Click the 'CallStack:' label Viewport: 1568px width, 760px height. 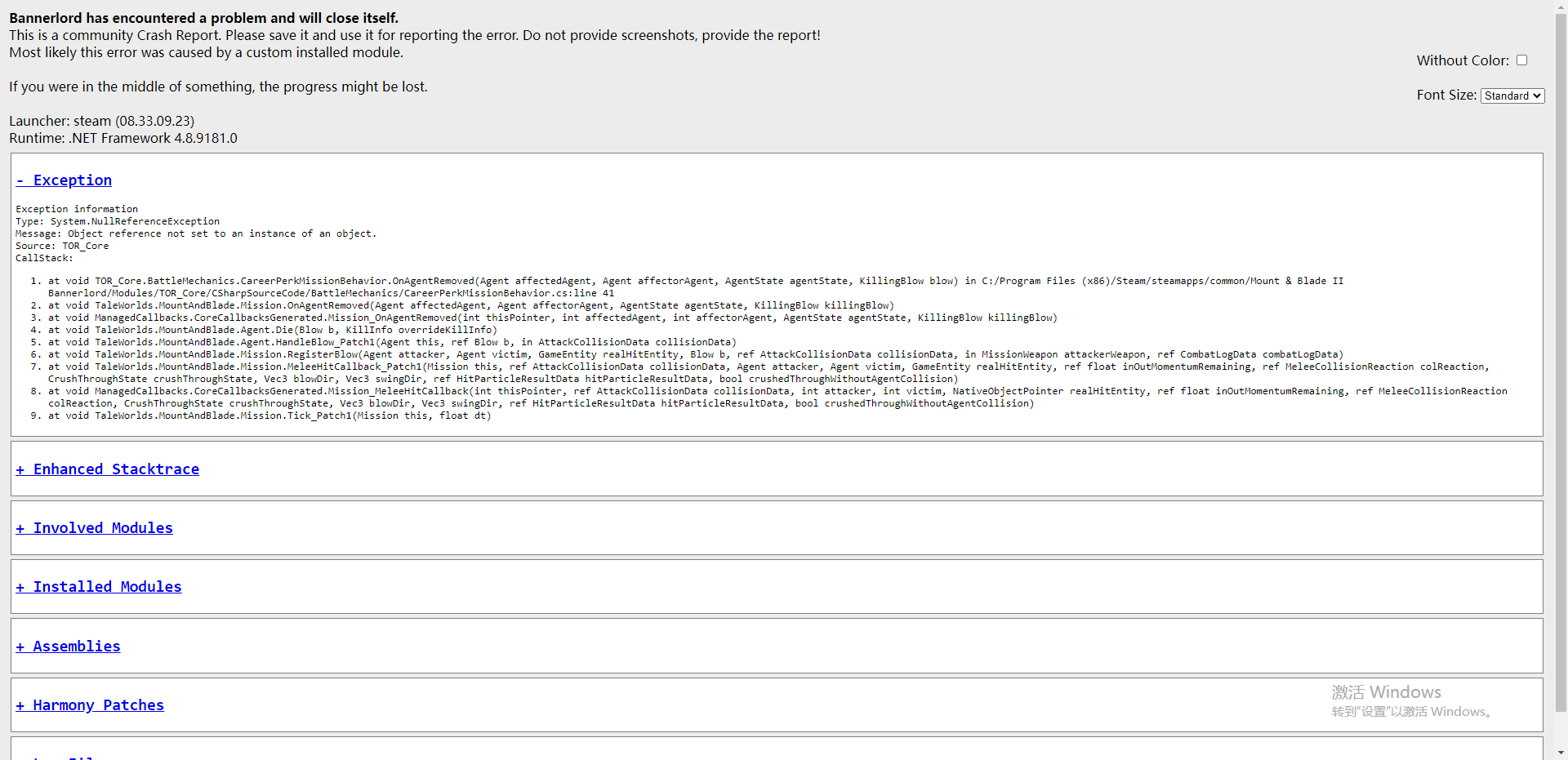tap(44, 258)
